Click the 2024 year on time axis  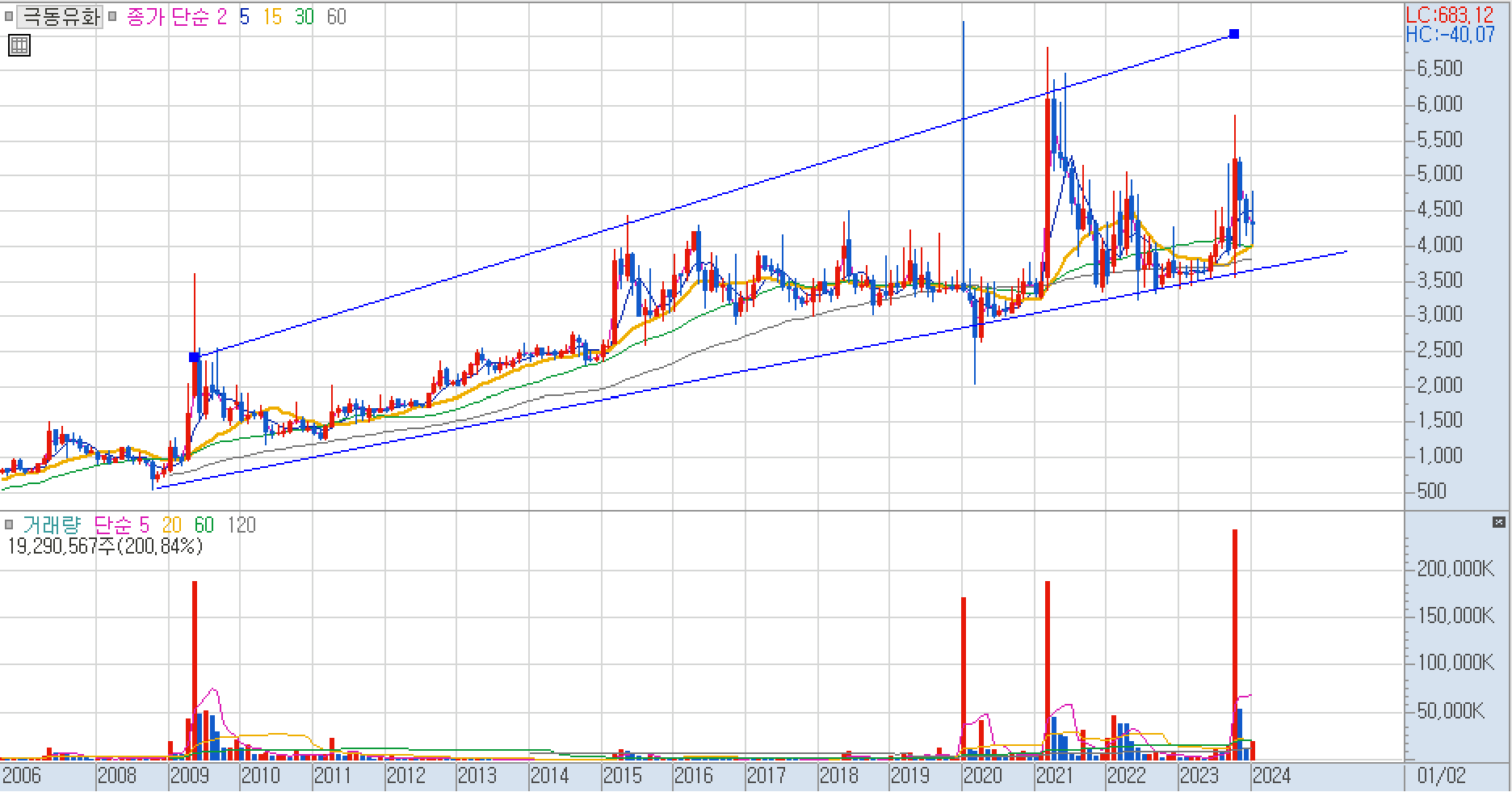1271,777
